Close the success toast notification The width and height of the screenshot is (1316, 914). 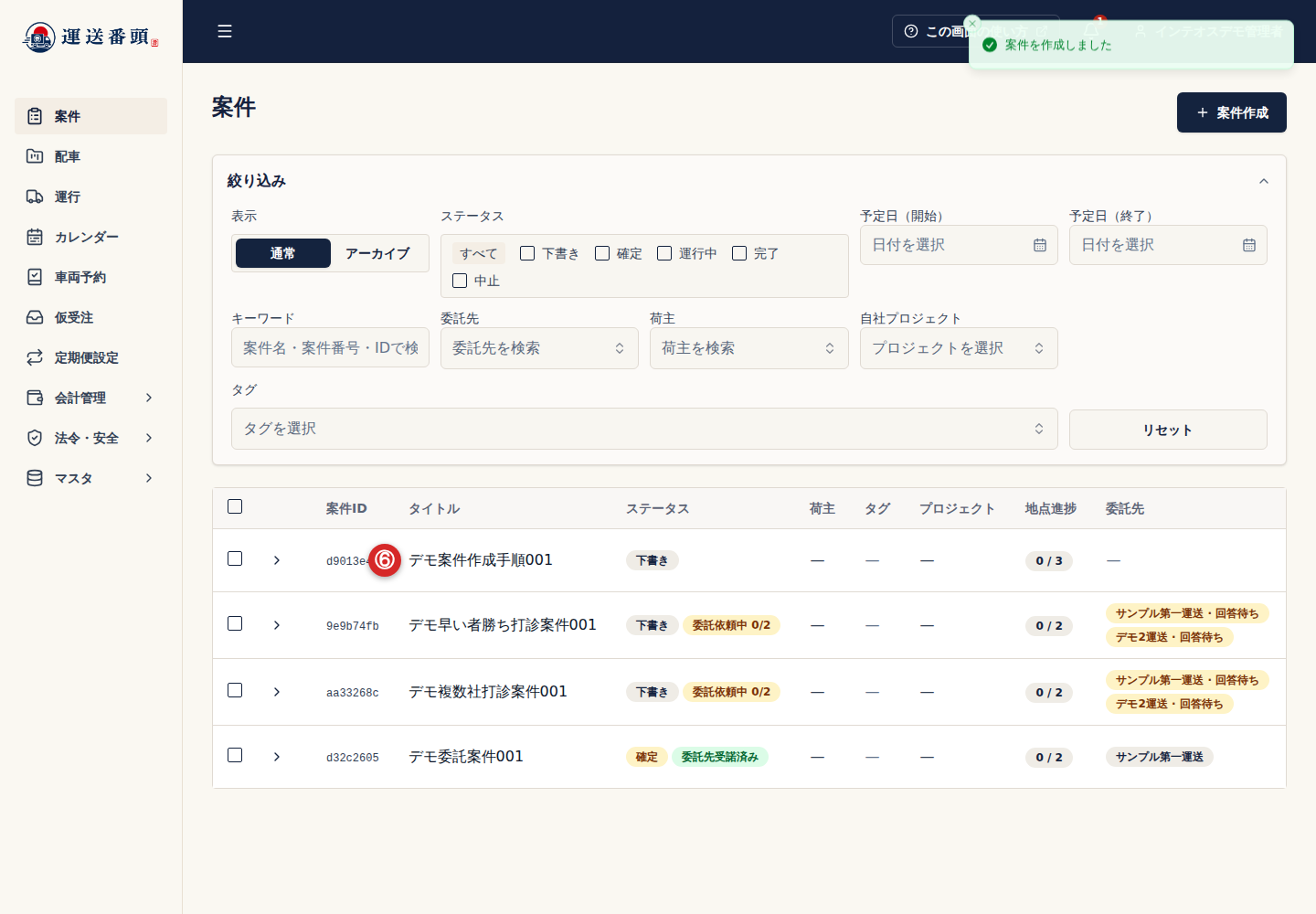[x=972, y=23]
